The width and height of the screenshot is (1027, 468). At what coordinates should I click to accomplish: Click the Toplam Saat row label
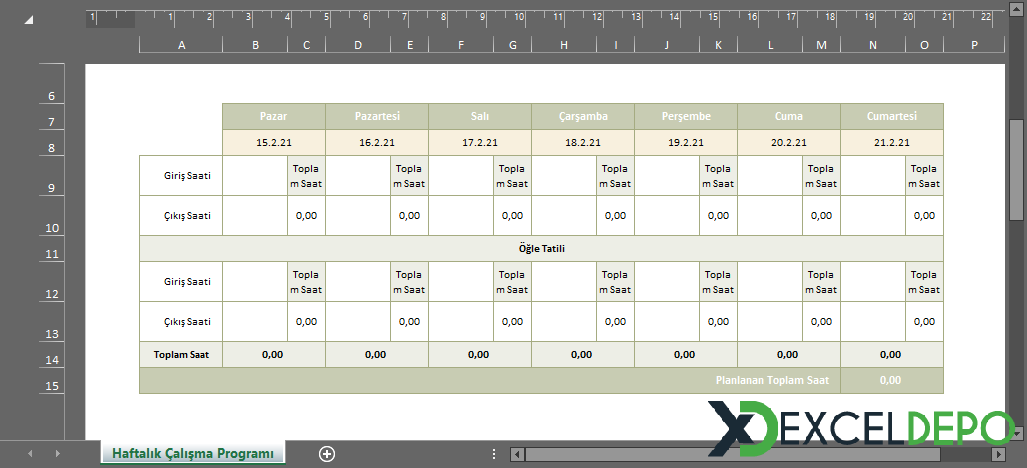(181, 354)
